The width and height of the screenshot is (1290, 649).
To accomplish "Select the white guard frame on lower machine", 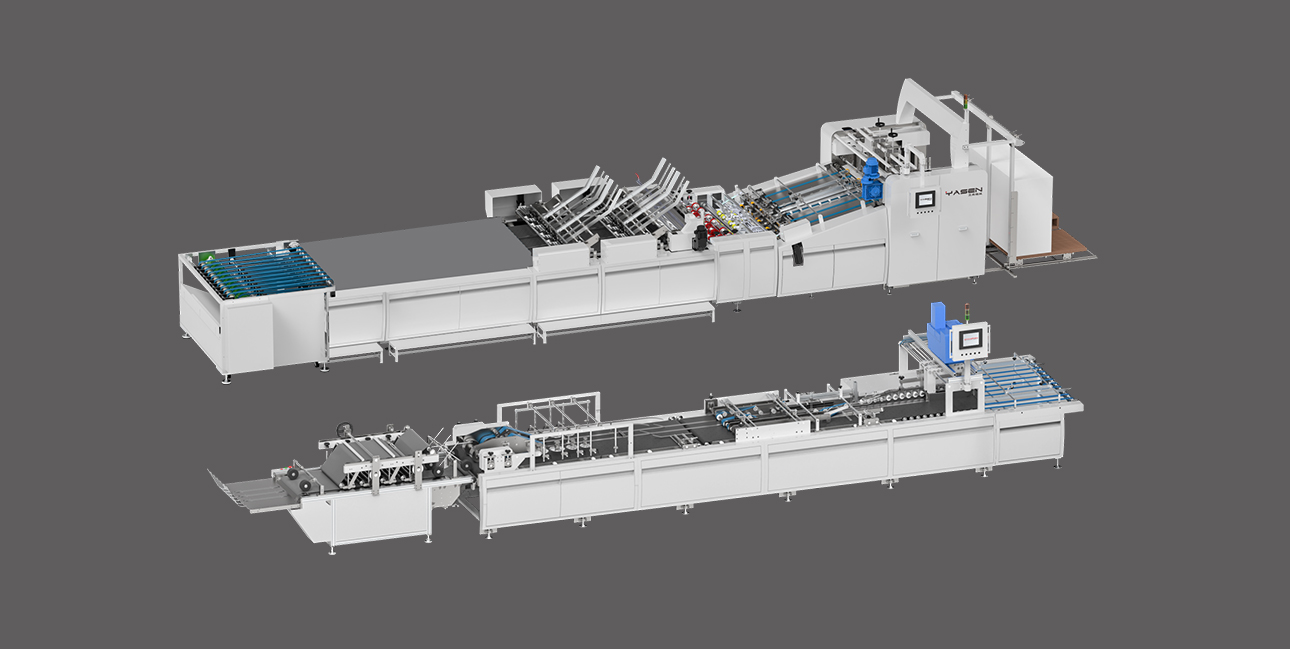I will pyautogui.click(x=560, y=425).
